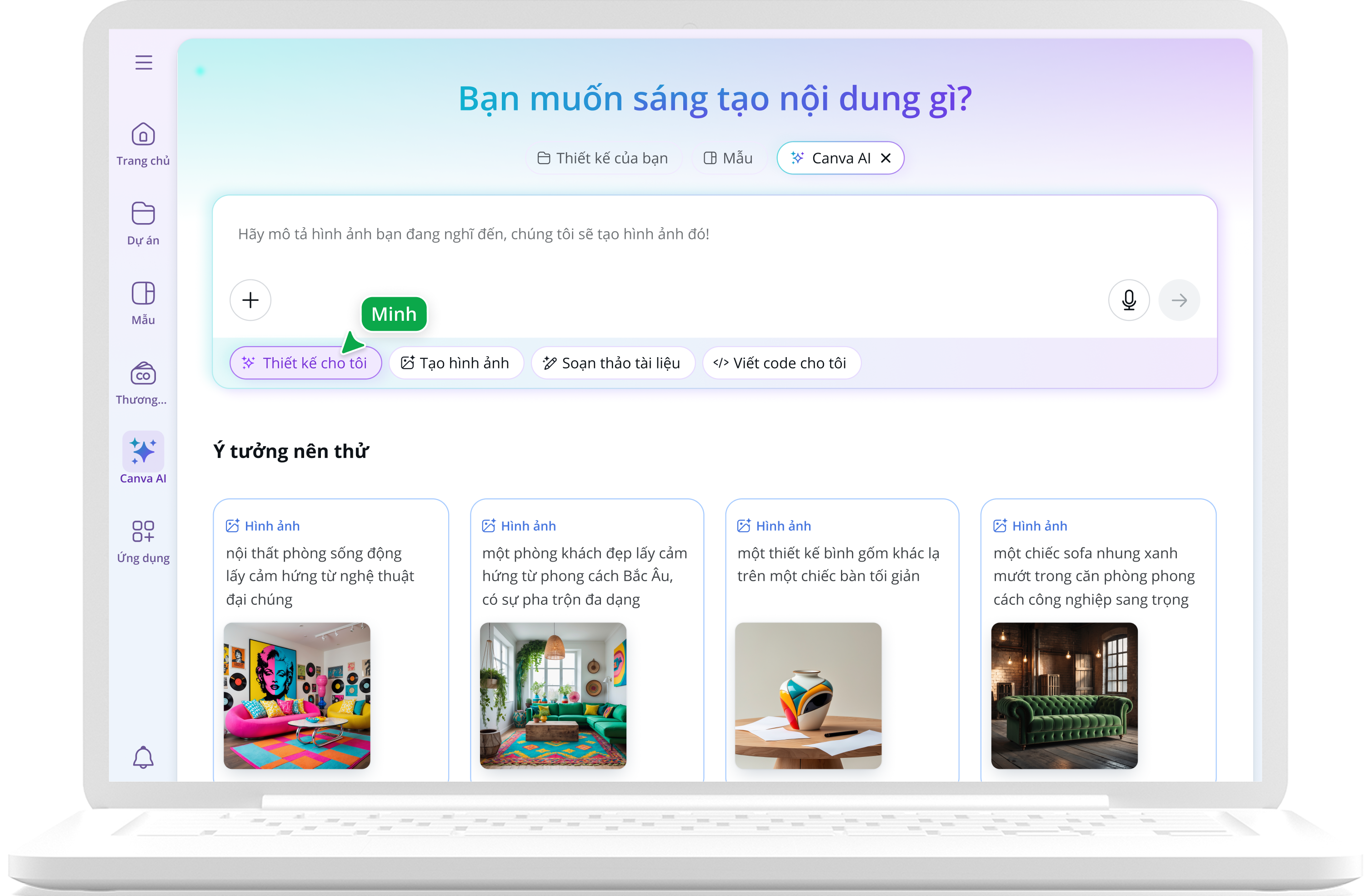Open the notification bell
1371x896 pixels.
144,757
